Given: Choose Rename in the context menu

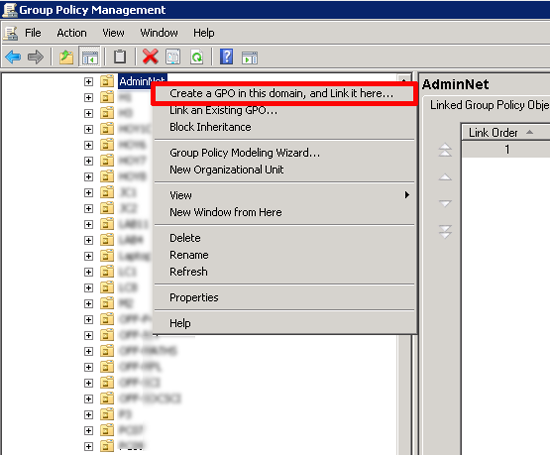Looking at the screenshot, I should point(284,255).
